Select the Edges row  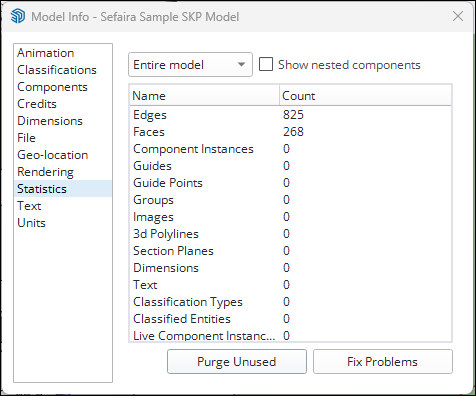290,115
